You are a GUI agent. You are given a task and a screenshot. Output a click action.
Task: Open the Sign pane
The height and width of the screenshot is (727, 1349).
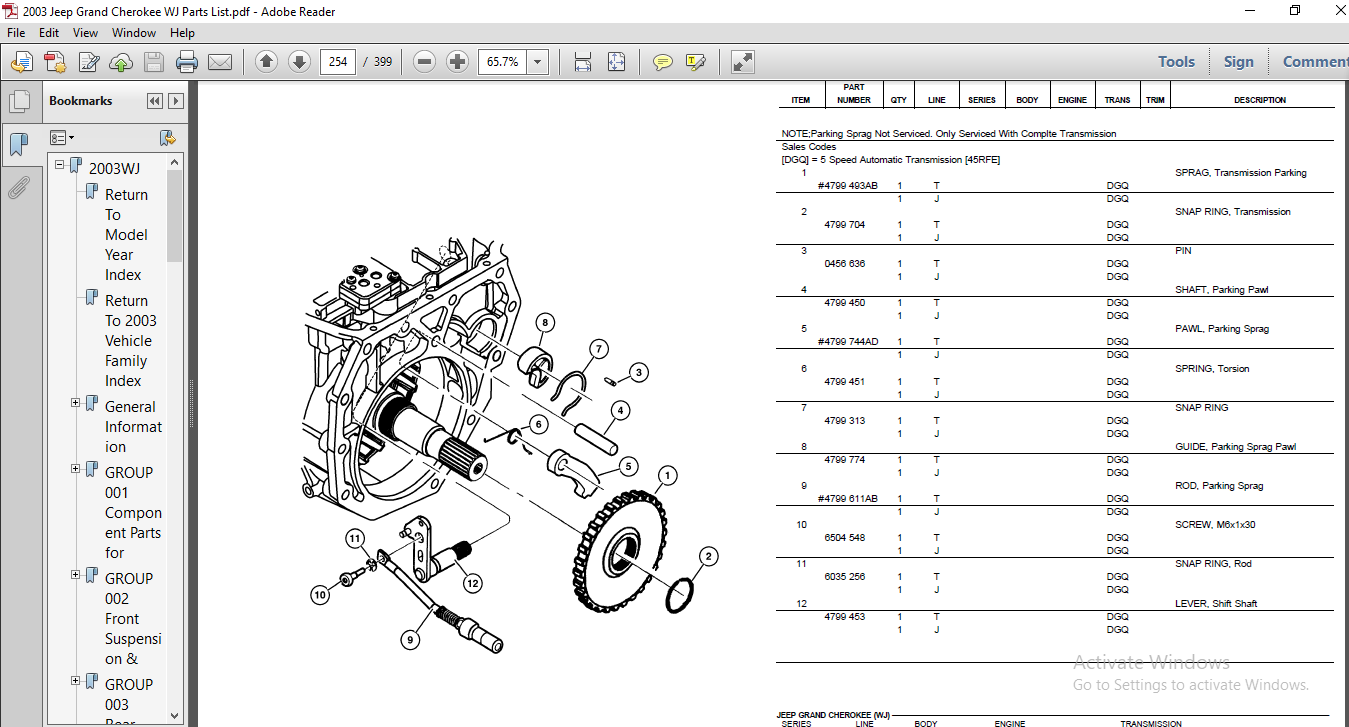(x=1238, y=62)
